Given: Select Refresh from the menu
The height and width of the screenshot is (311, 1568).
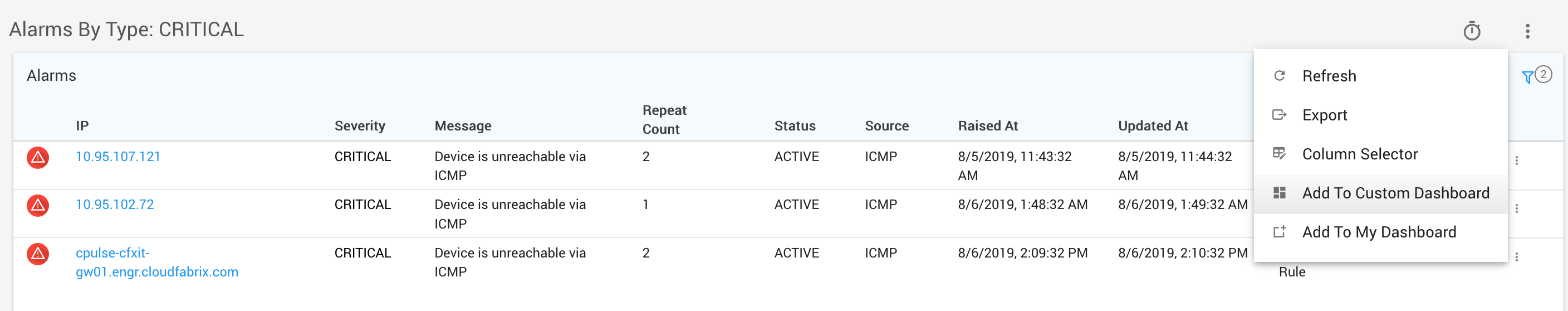Looking at the screenshot, I should pos(1329,76).
